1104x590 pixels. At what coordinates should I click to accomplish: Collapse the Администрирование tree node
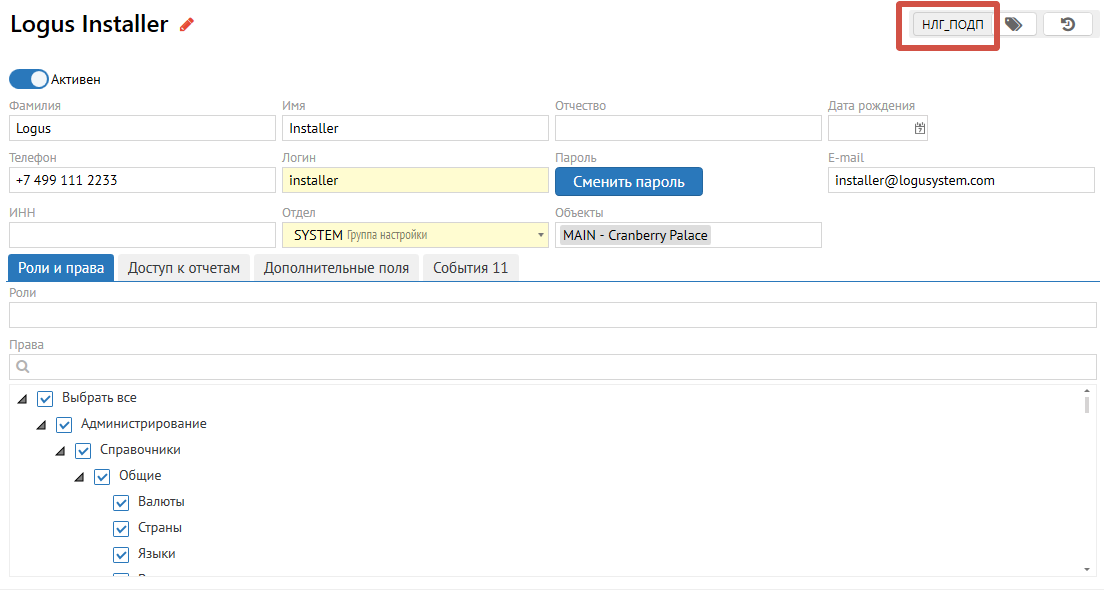(x=41, y=425)
